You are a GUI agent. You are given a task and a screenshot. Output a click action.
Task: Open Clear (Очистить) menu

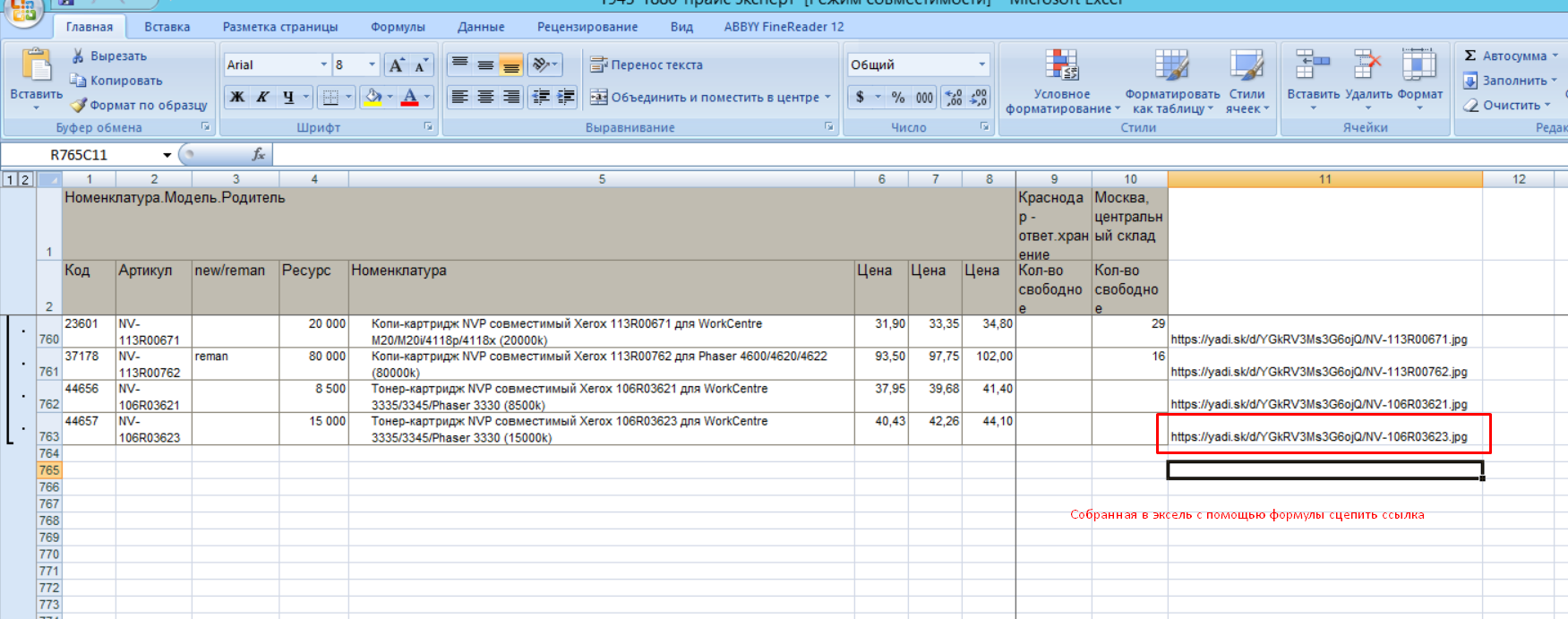[1508, 105]
